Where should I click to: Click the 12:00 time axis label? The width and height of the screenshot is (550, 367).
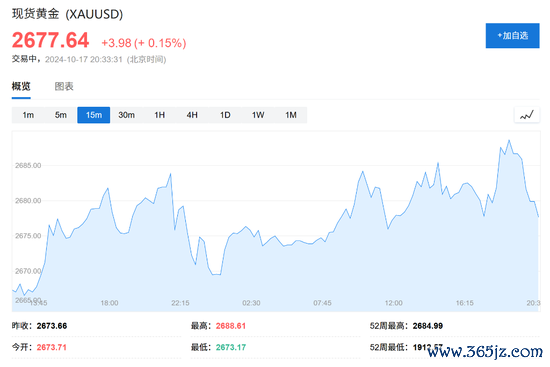[x=394, y=303]
